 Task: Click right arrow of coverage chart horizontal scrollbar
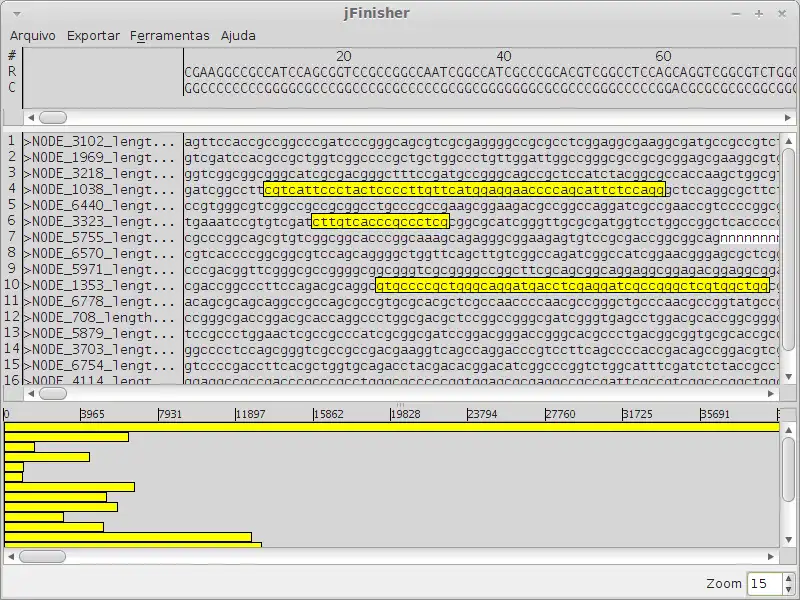click(x=771, y=557)
